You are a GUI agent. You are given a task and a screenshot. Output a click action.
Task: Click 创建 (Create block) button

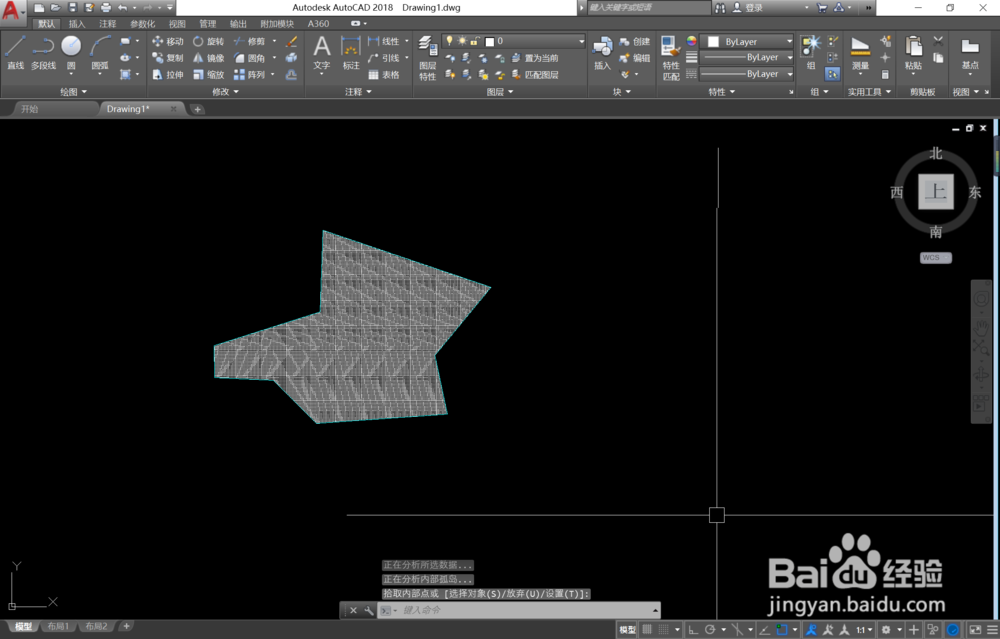(634, 41)
